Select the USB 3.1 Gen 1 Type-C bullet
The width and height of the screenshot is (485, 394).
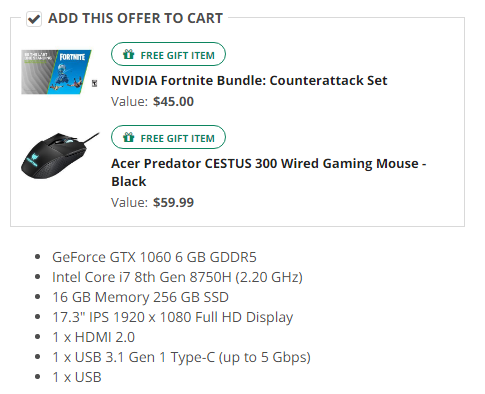point(181,357)
